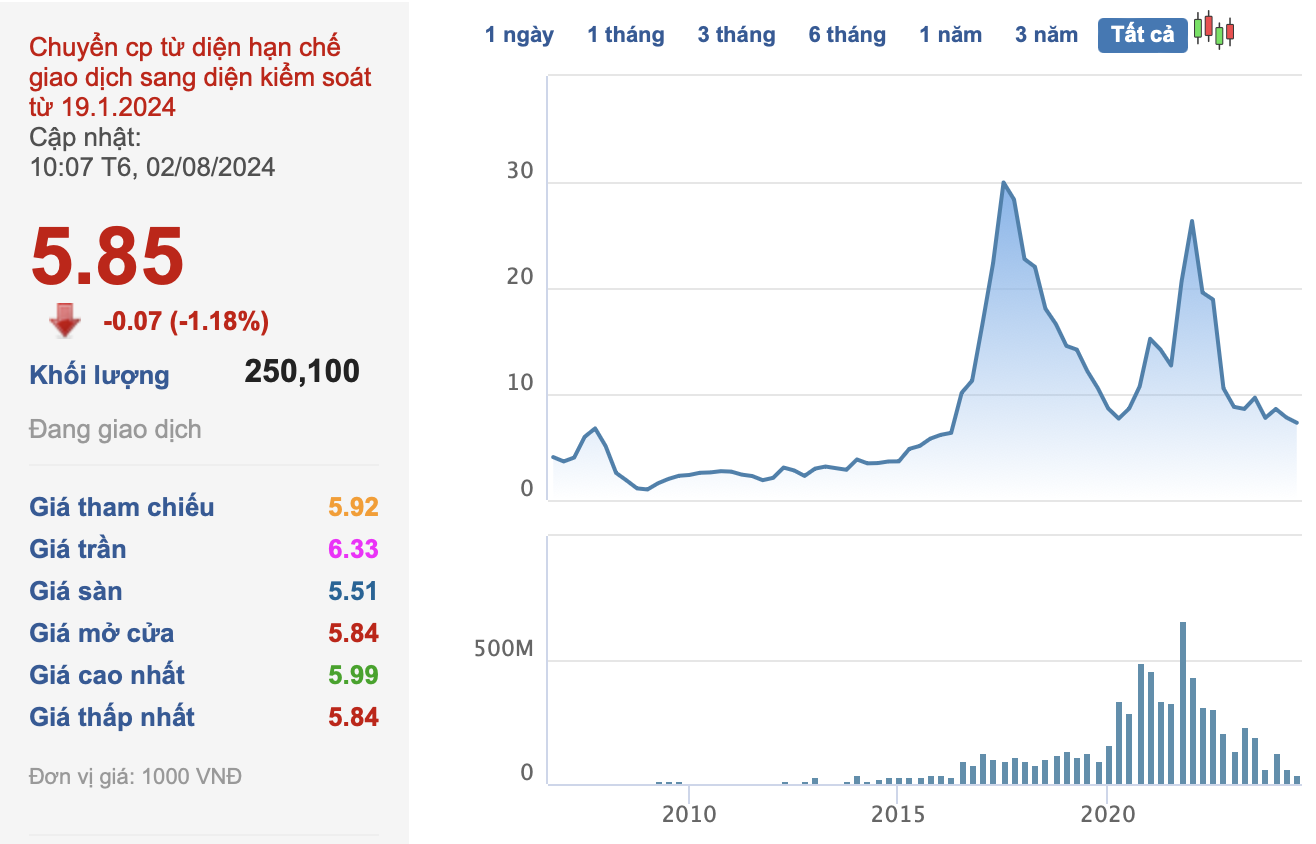
Task: Click the "Khối lượng" volume label
Action: pos(96,375)
